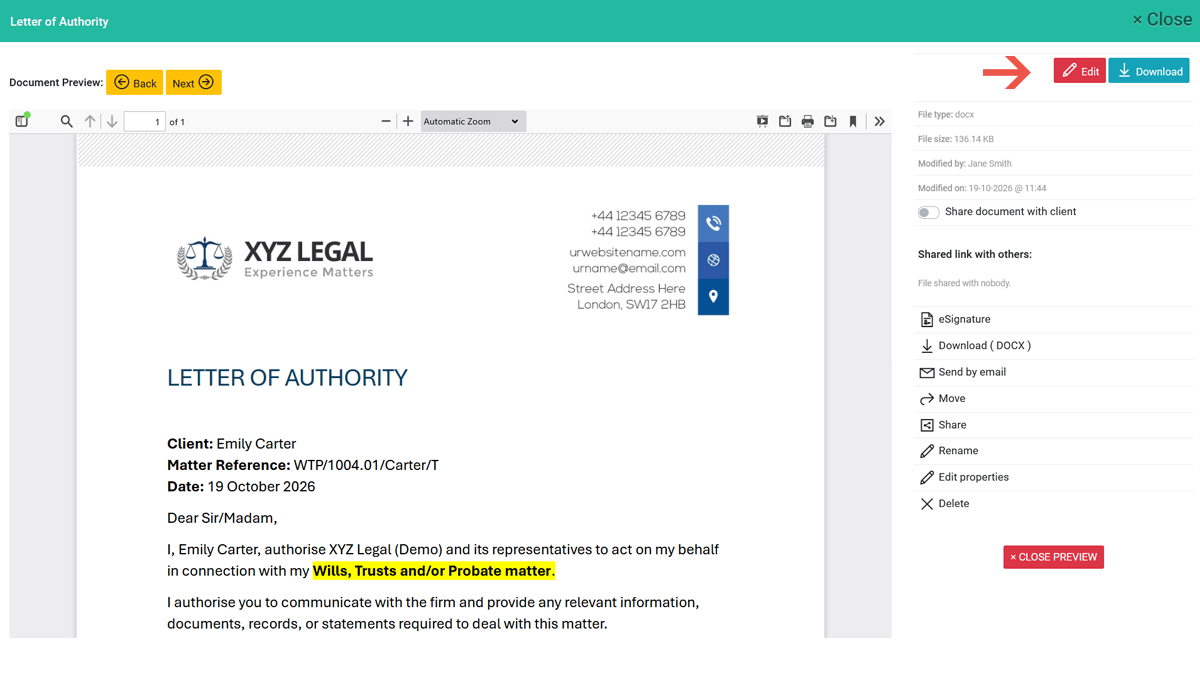Print the document with printer icon

coord(808,121)
